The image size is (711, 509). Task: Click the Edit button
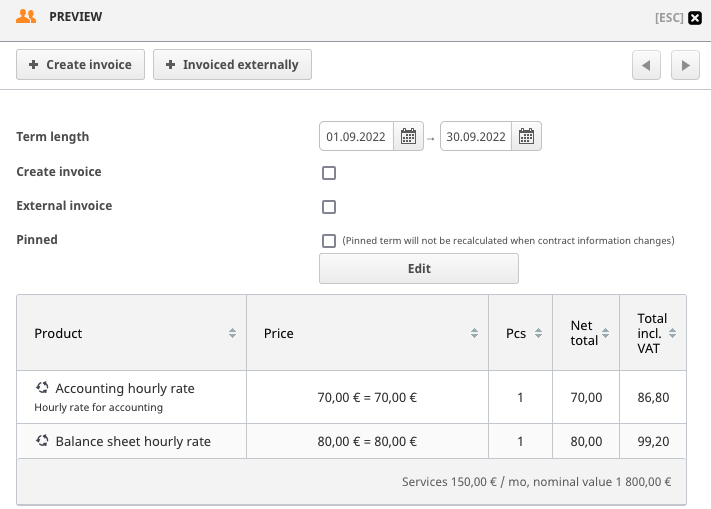pos(419,269)
